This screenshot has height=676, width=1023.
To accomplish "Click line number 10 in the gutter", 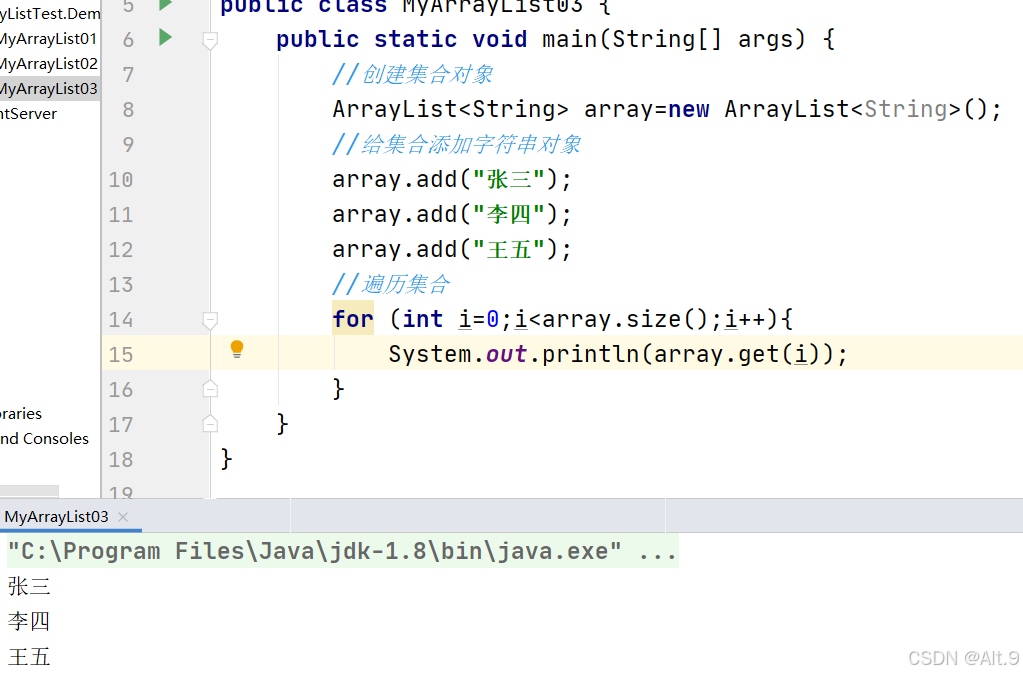I will click(x=120, y=178).
